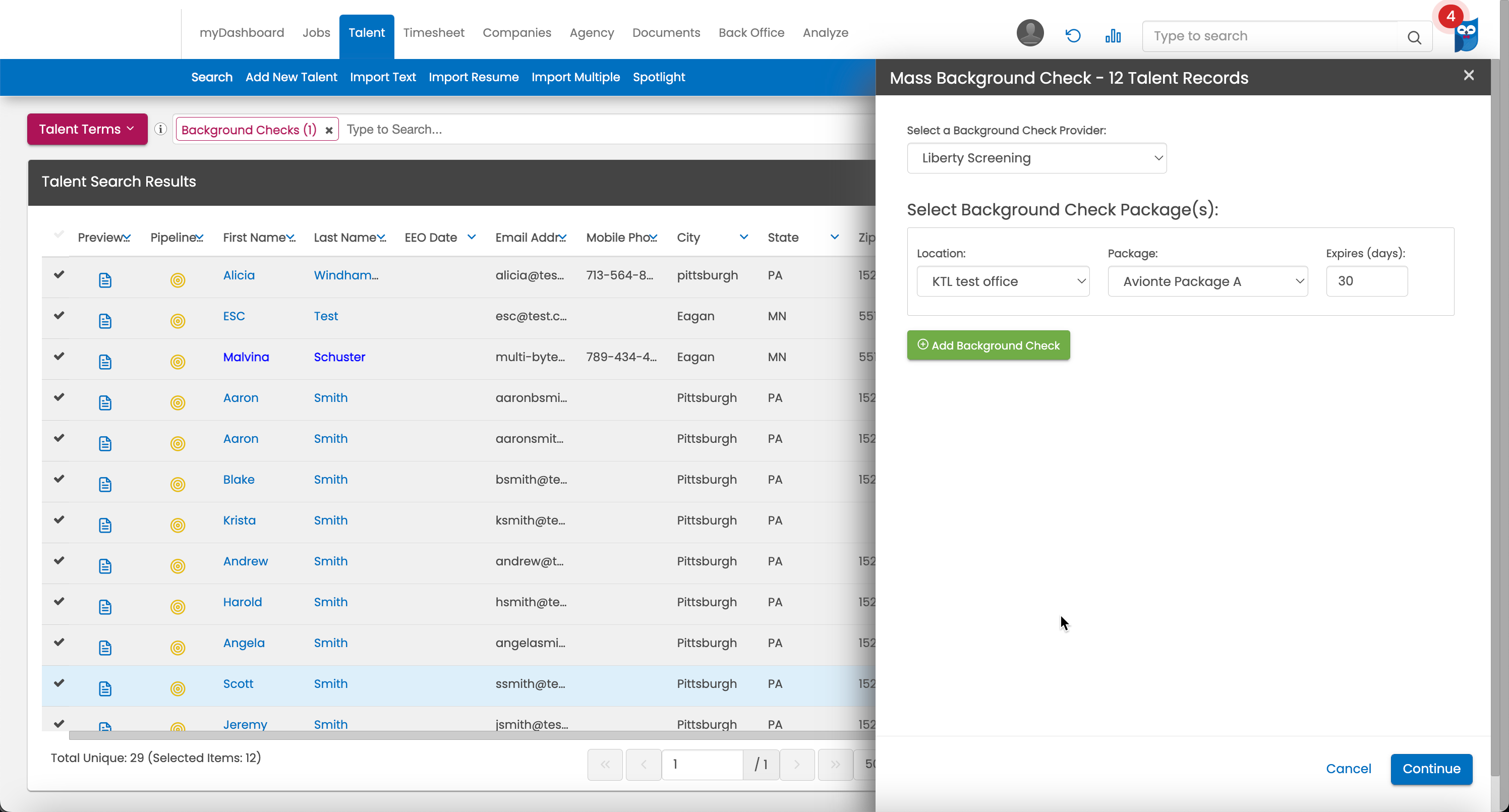This screenshot has height=812, width=1509.
Task: Go to last results page
Action: [835, 765]
